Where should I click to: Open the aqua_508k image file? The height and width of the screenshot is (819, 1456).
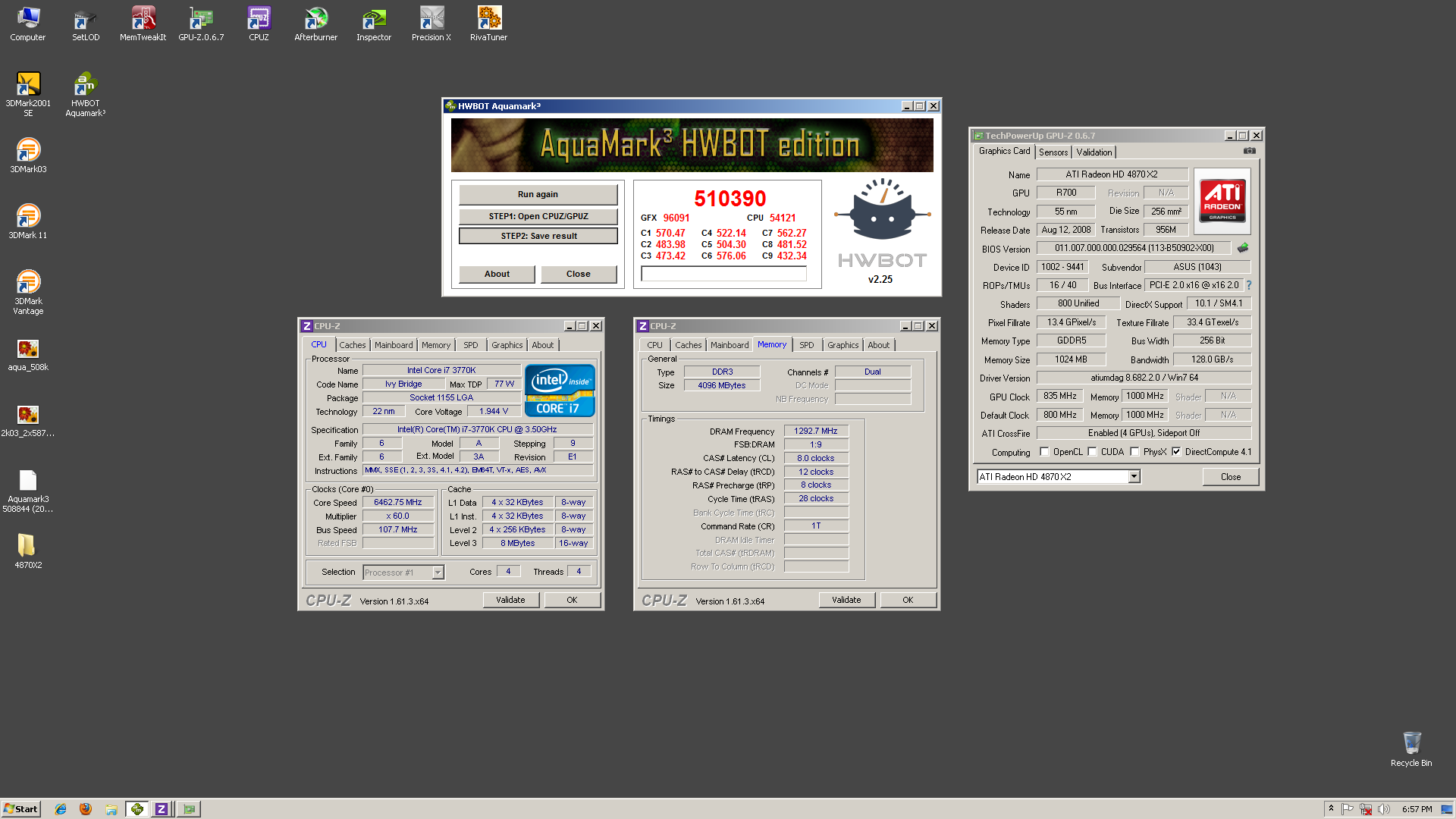(28, 354)
